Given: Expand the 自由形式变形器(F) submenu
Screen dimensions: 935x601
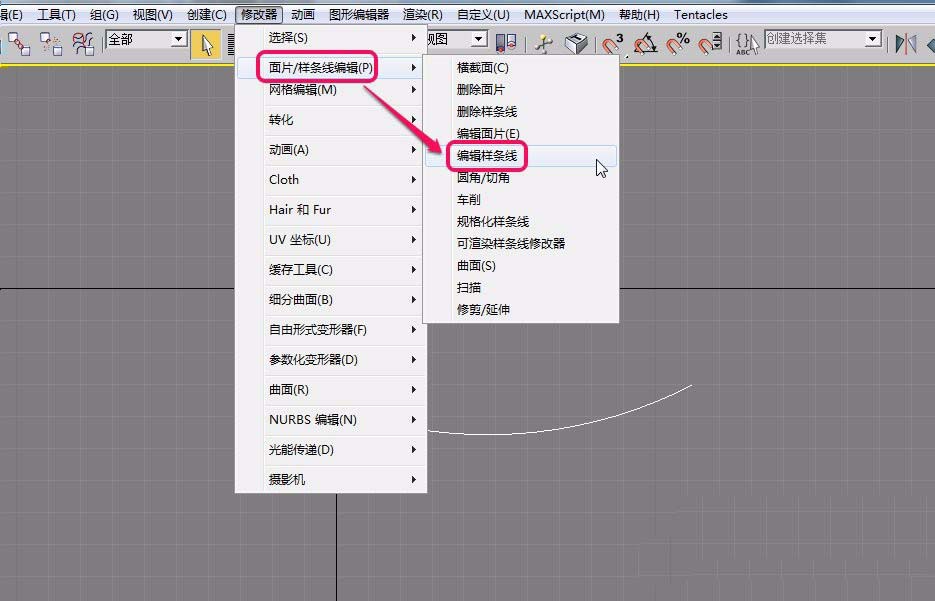Looking at the screenshot, I should 332,330.
